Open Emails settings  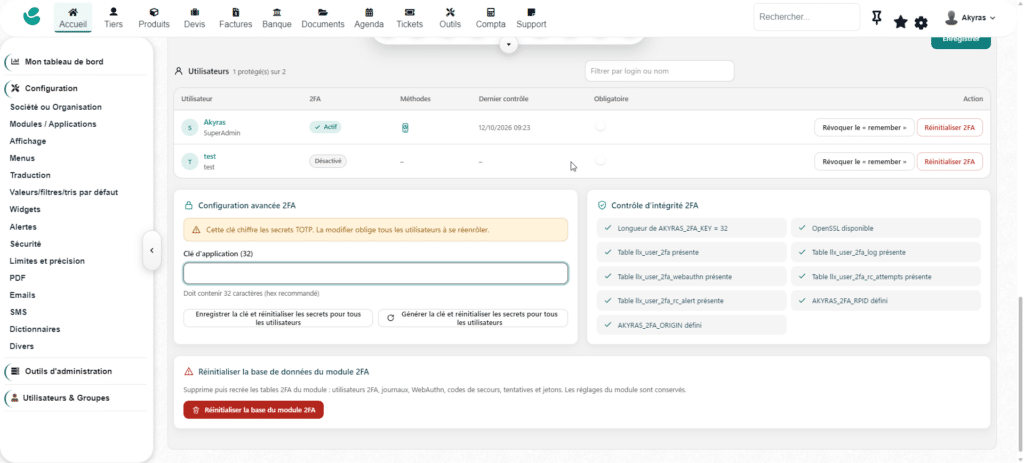click(x=22, y=295)
